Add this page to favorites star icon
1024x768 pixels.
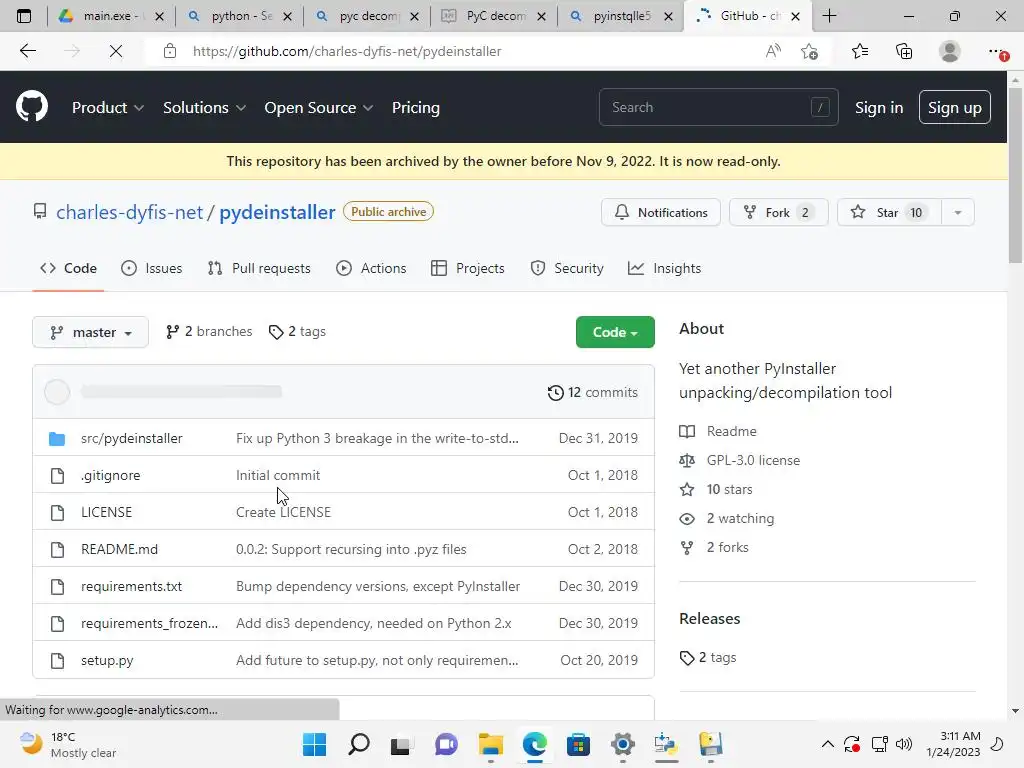tap(810, 51)
